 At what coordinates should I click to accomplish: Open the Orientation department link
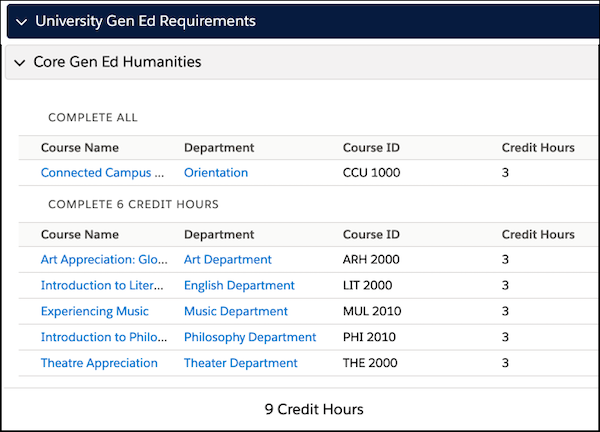pyautogui.click(x=216, y=173)
